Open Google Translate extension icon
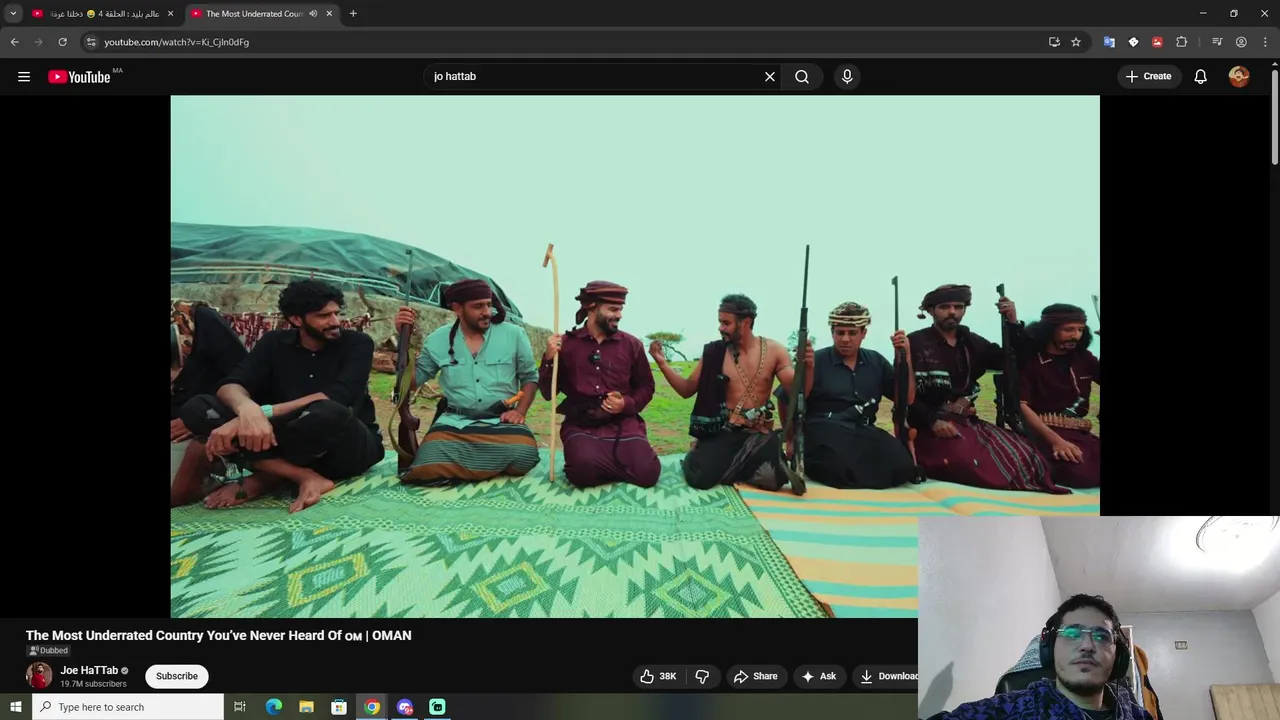The width and height of the screenshot is (1280, 720). click(x=1109, y=42)
